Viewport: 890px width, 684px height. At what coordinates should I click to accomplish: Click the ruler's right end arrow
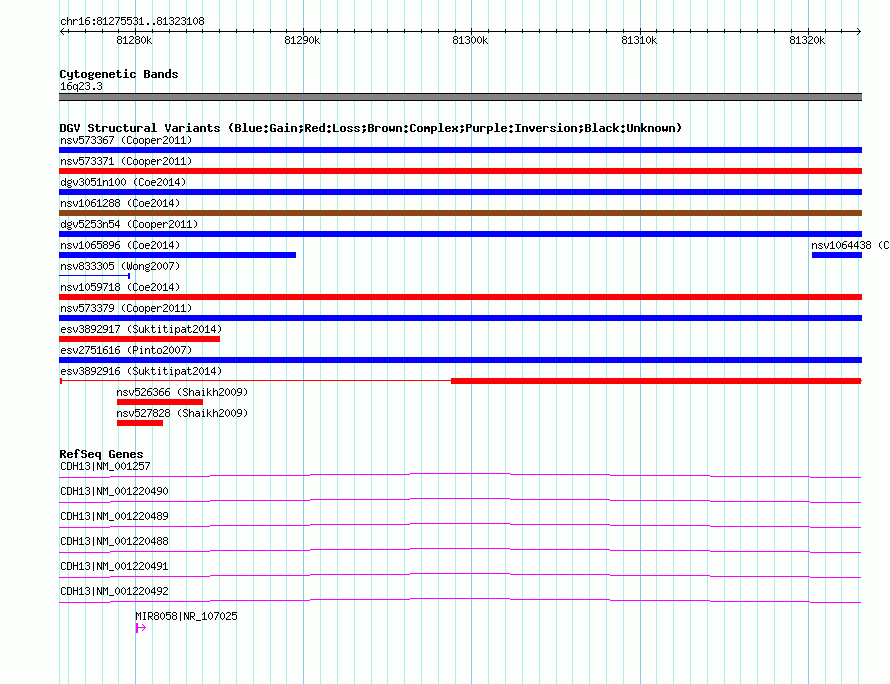tap(859, 31)
